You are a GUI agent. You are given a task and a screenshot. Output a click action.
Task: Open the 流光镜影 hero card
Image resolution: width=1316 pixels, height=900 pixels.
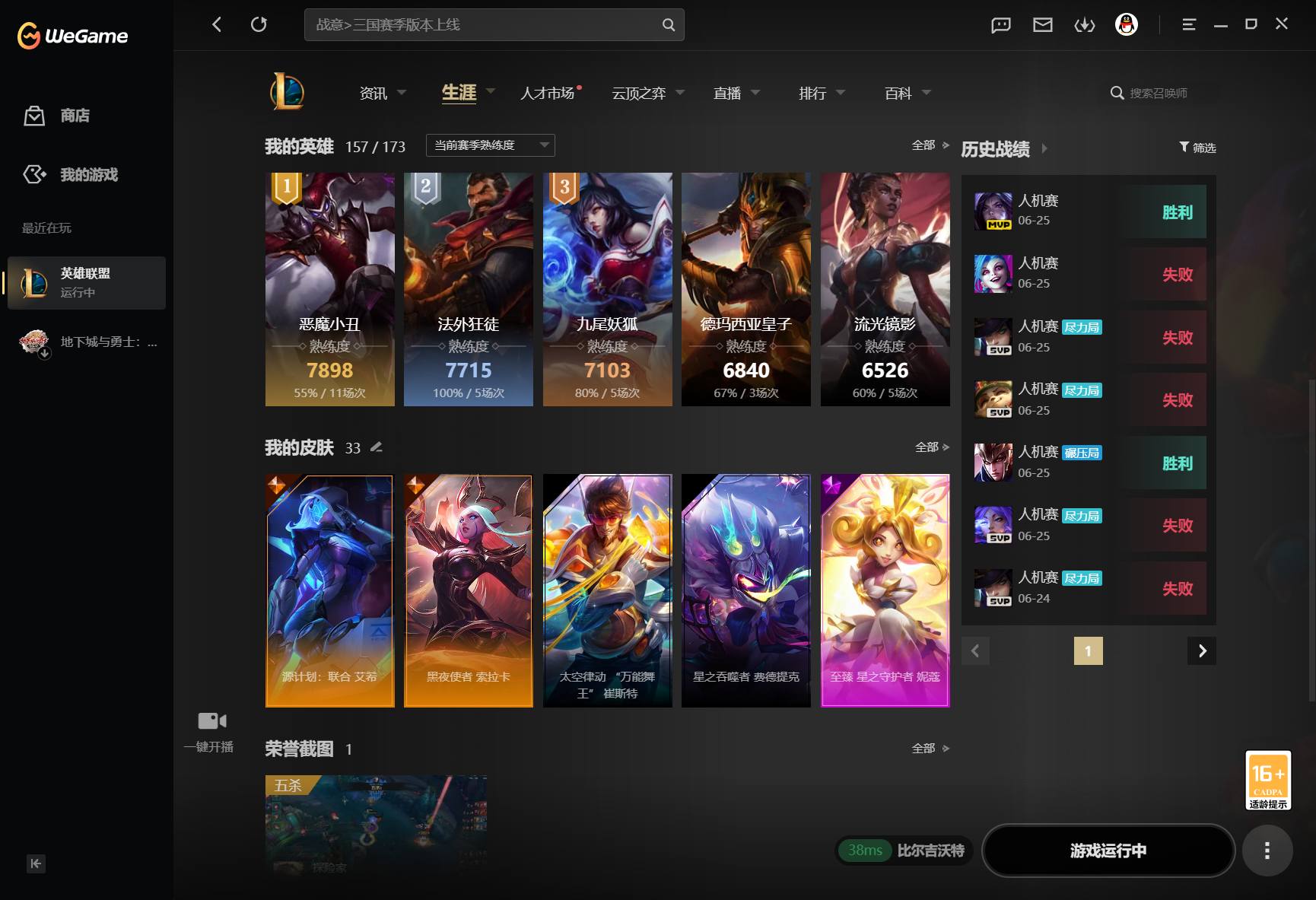pyautogui.click(x=885, y=289)
